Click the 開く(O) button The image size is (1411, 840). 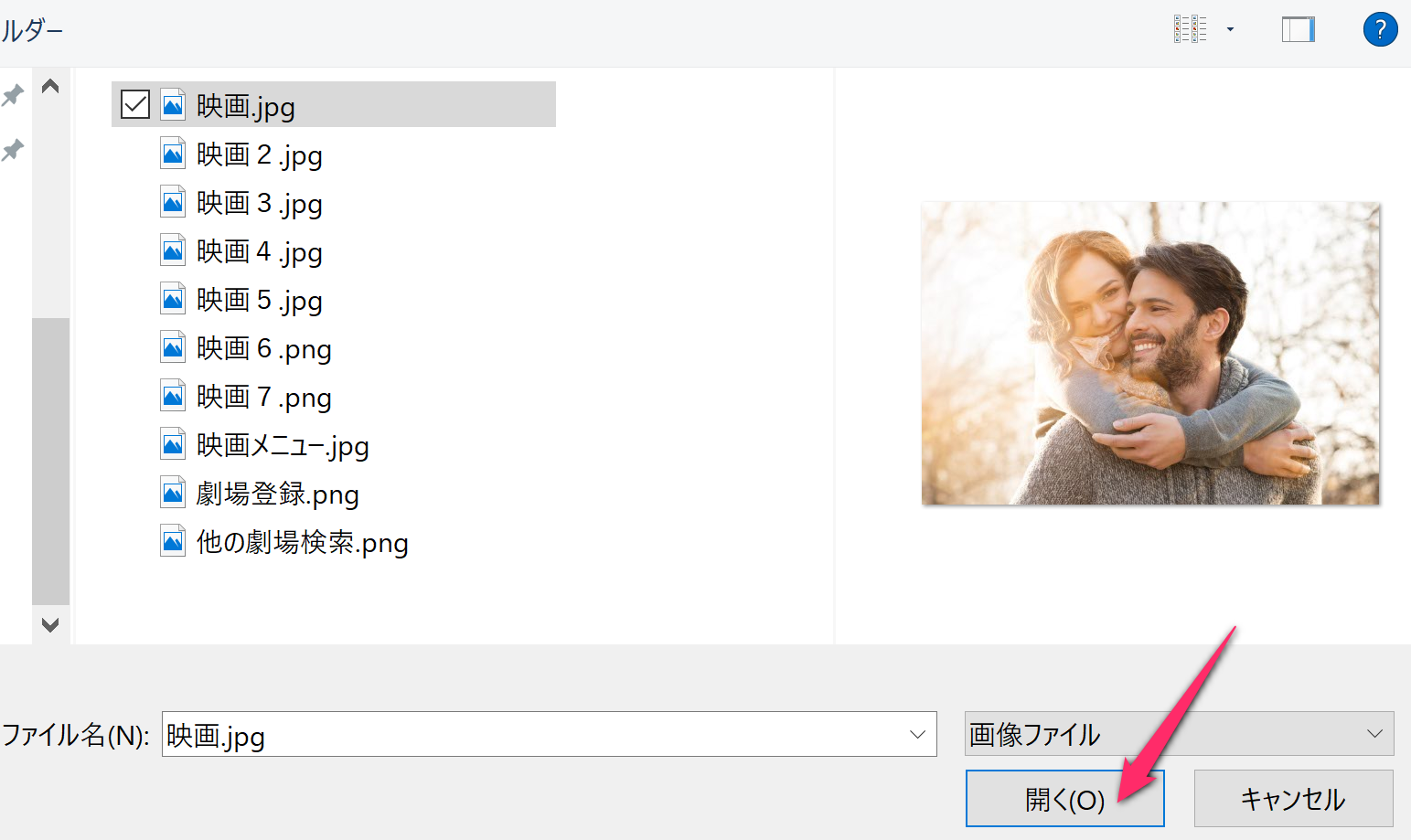1064,799
